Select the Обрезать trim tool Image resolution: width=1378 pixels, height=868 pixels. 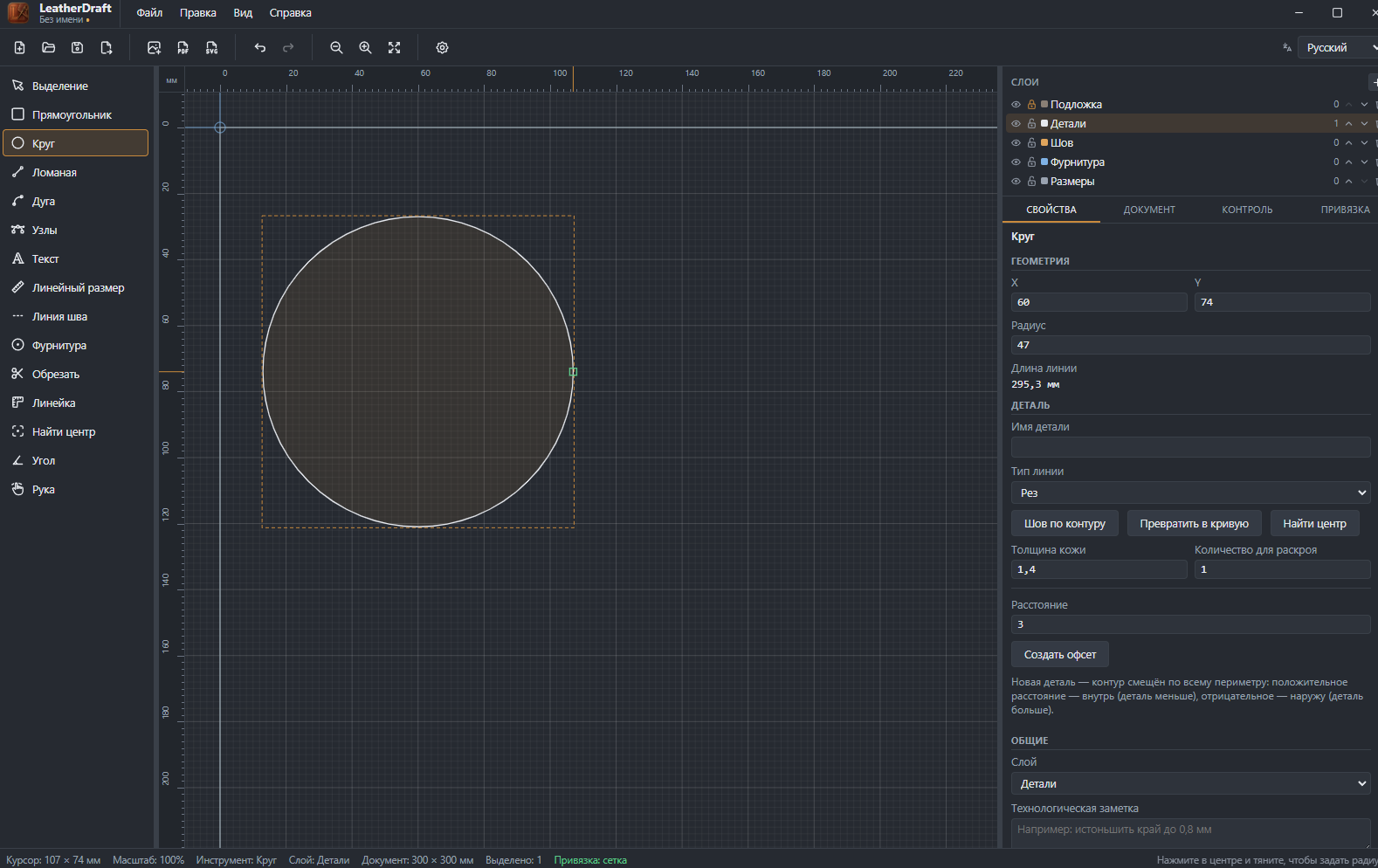(x=76, y=374)
